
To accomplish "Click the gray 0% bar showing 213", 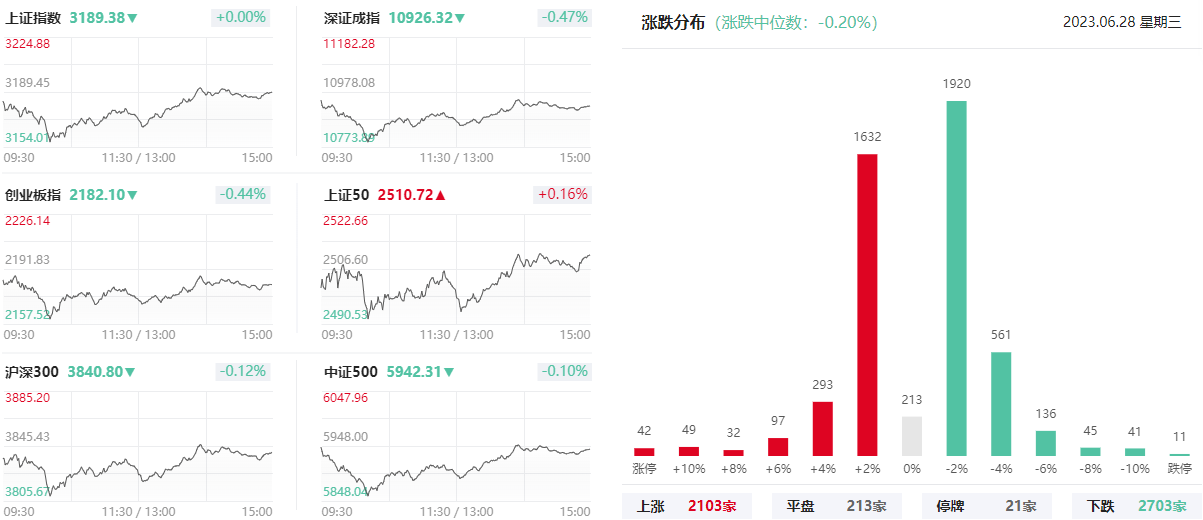I will pos(912,436).
